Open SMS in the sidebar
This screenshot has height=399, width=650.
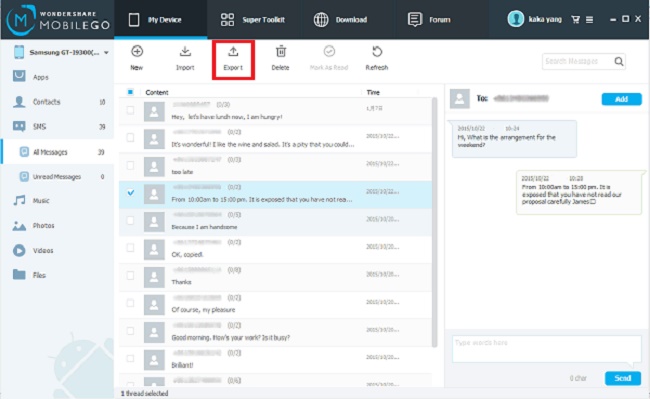[x=57, y=126]
